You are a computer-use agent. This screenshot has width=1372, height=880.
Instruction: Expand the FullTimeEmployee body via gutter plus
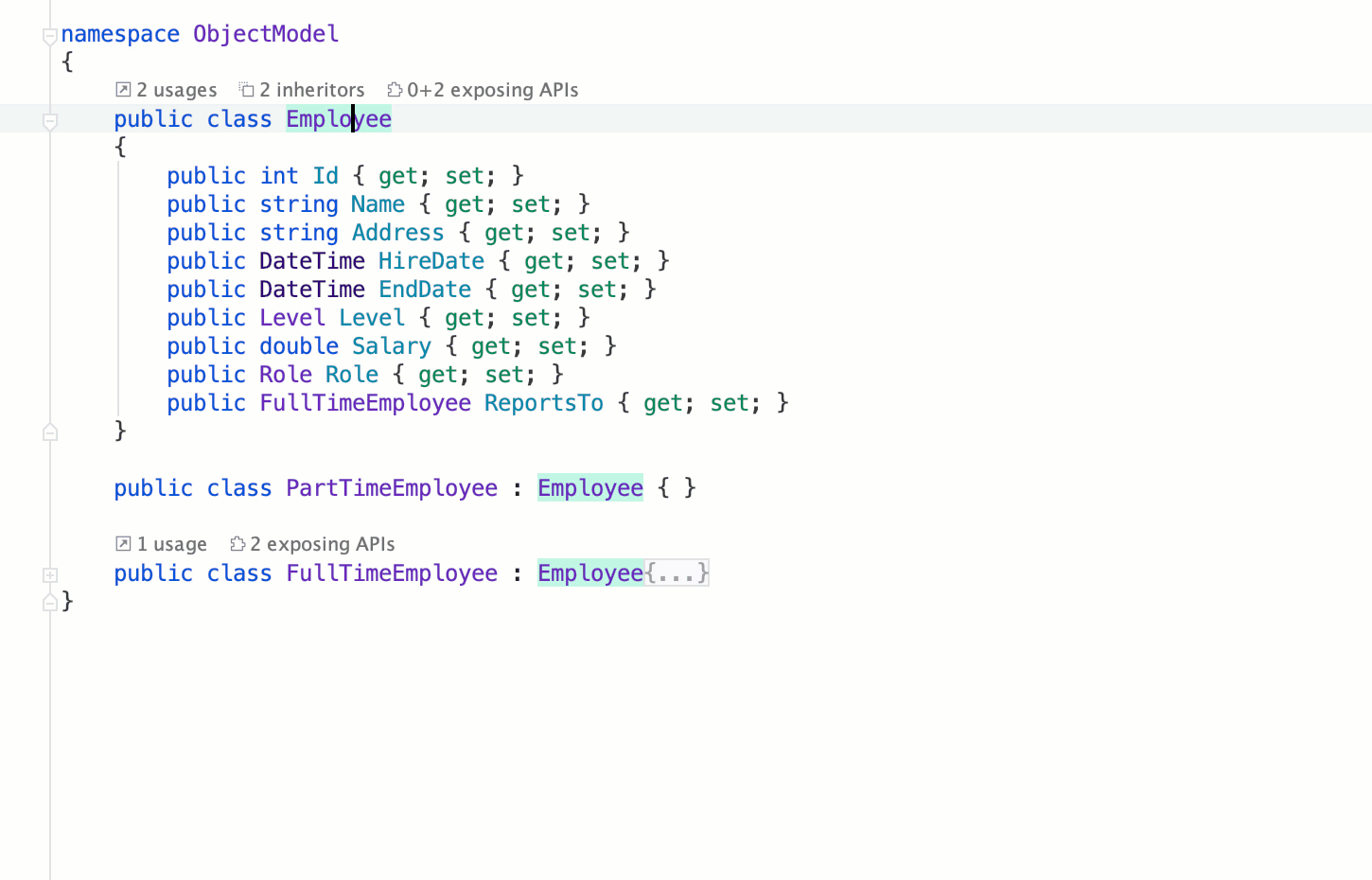(x=49, y=574)
